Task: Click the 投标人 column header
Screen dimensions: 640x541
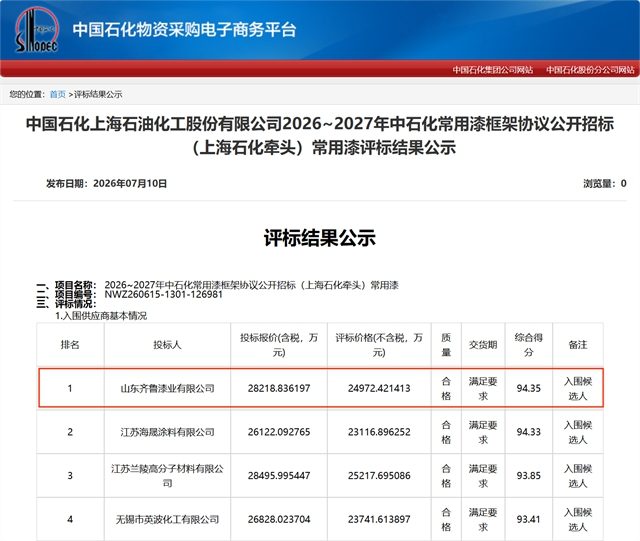Action: [167, 345]
